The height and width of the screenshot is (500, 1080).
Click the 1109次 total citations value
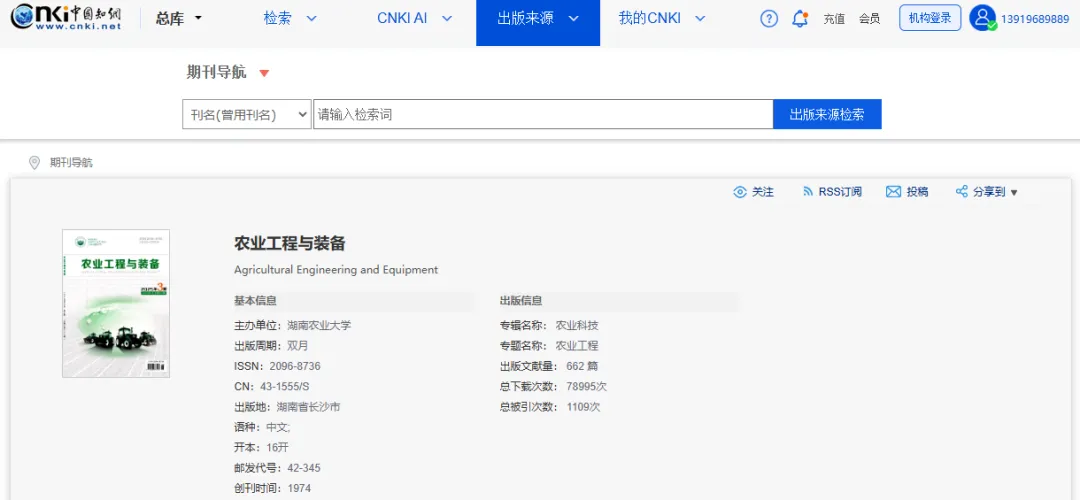[x=583, y=407]
